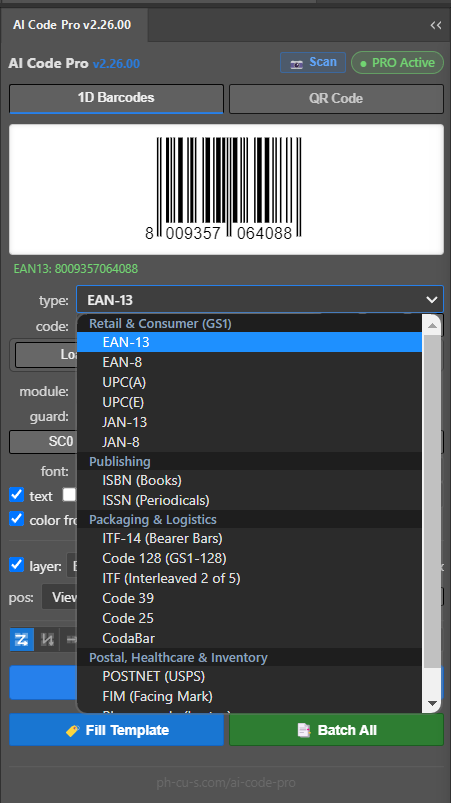This screenshot has width=451, height=803.
Task: Toggle the unchecked box next to text
Action: (69, 495)
